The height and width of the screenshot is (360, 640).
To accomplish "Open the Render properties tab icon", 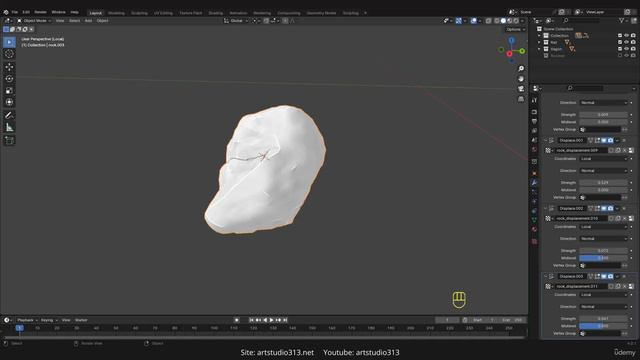I will [x=534, y=112].
